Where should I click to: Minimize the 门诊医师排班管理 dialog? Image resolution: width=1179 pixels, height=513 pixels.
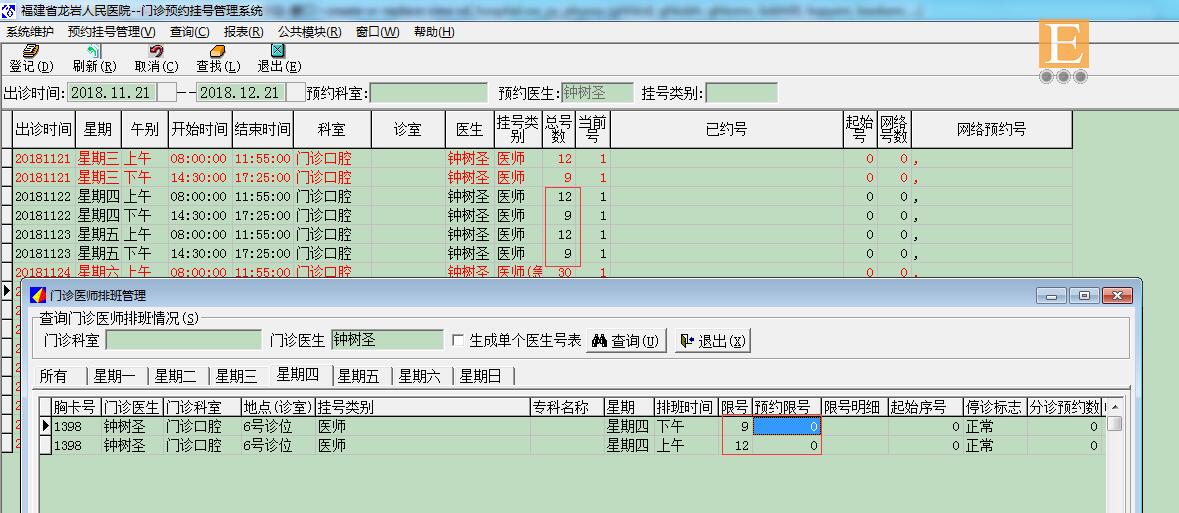(x=1050, y=296)
